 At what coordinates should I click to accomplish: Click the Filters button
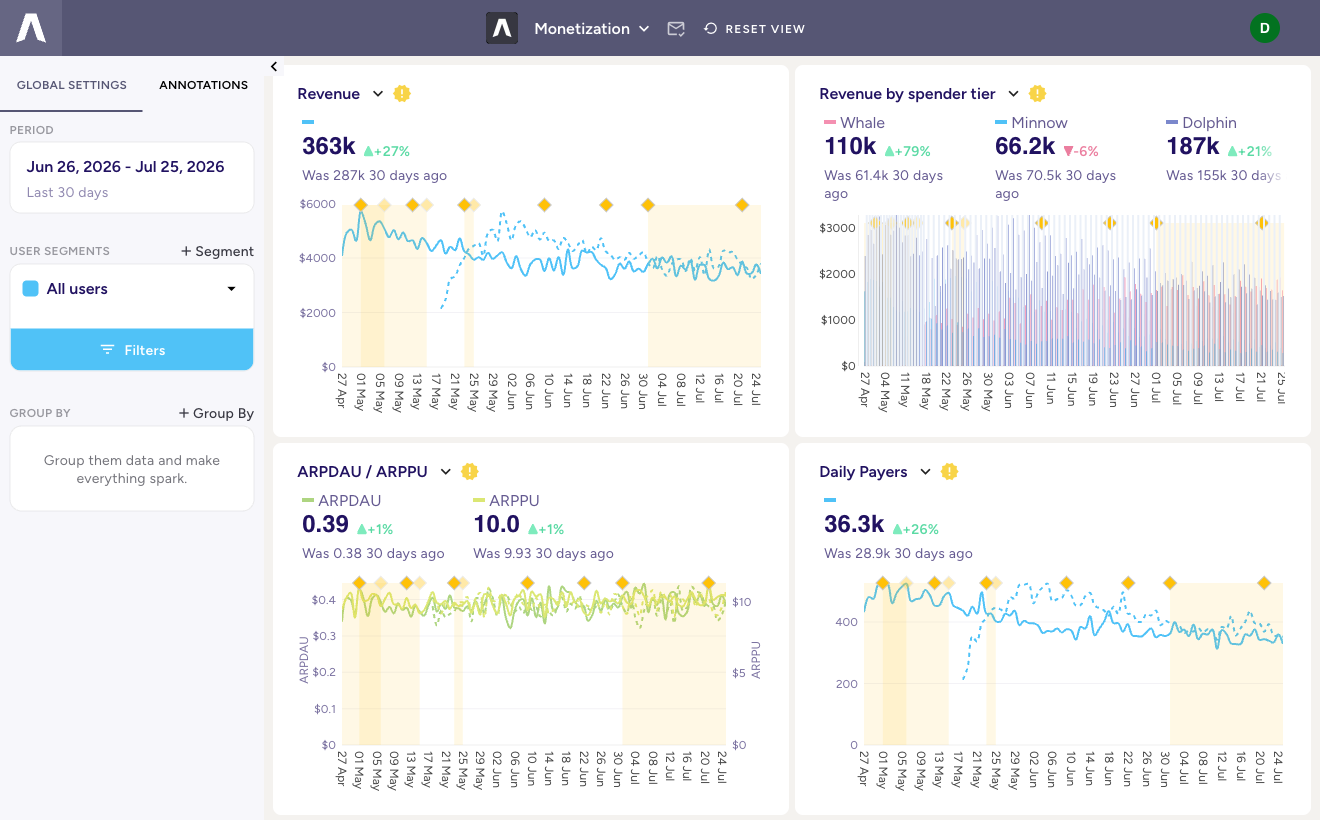coord(132,350)
